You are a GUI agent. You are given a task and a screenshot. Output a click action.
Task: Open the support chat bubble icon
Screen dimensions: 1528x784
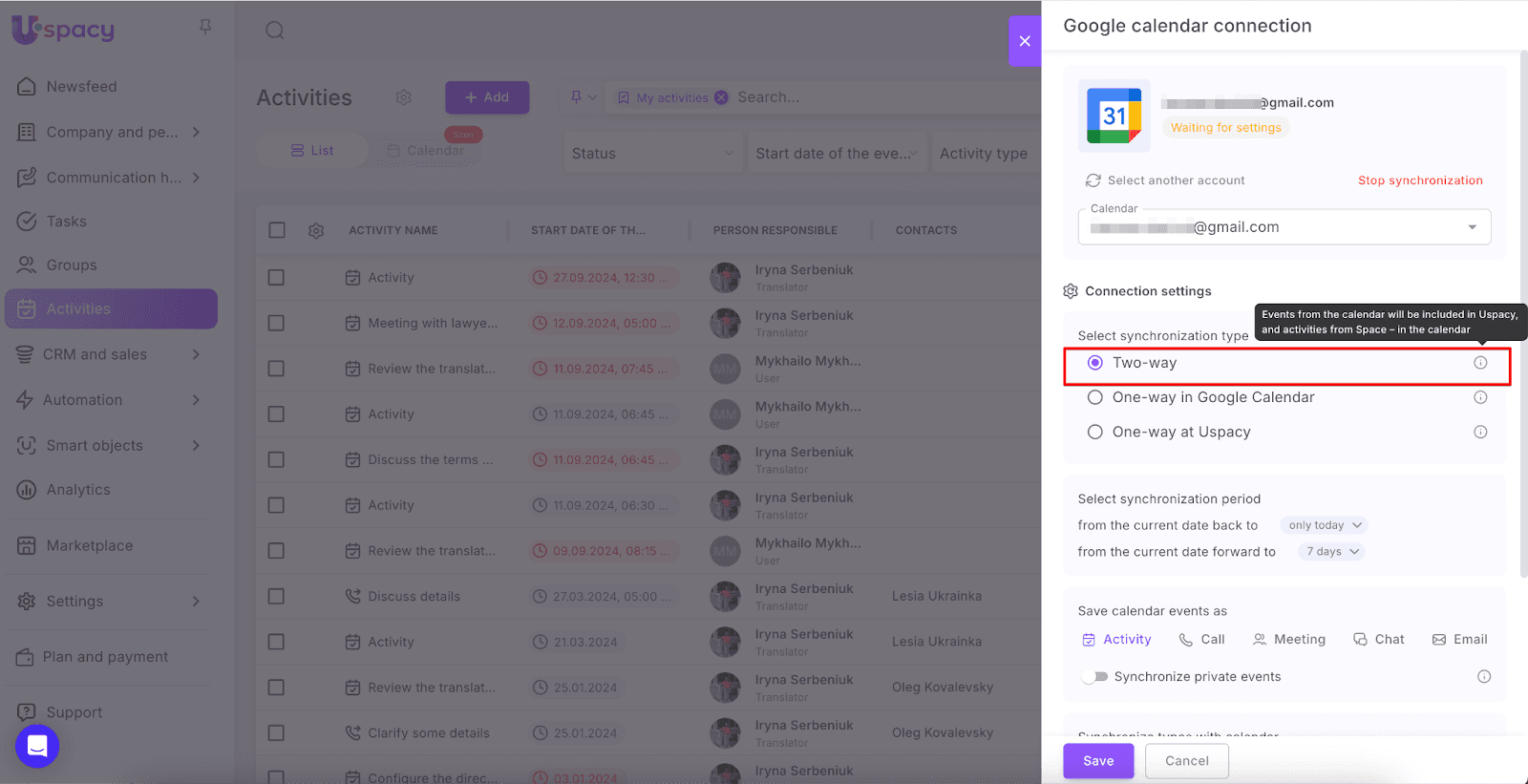tap(37, 746)
